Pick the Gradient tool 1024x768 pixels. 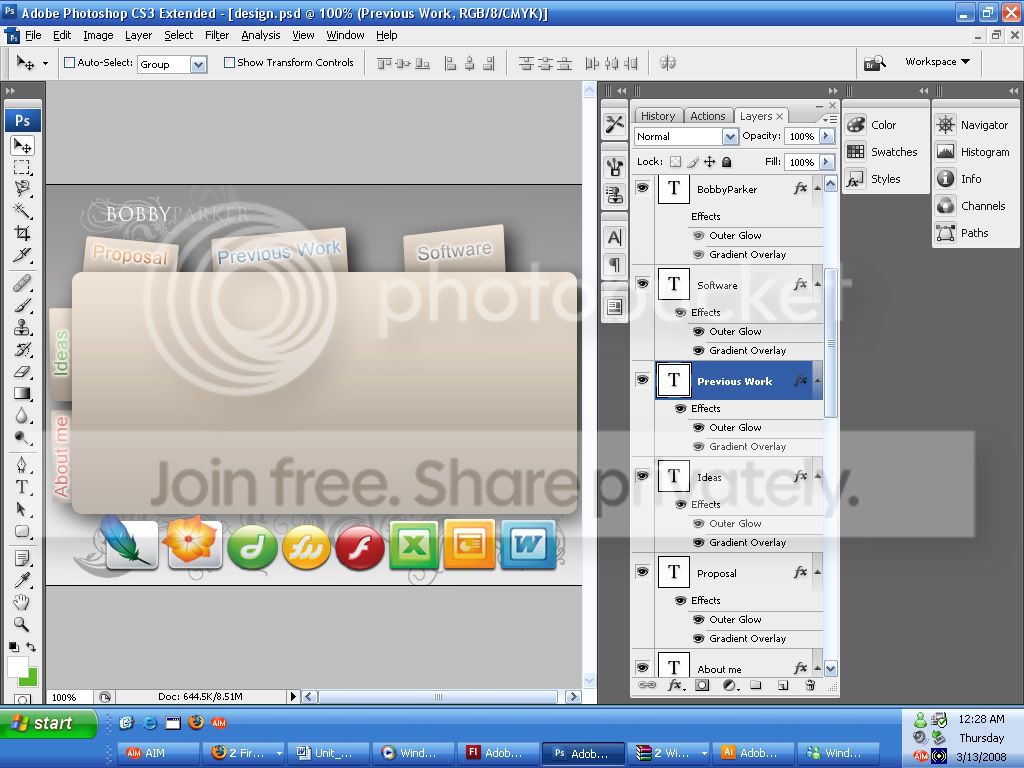(x=22, y=393)
